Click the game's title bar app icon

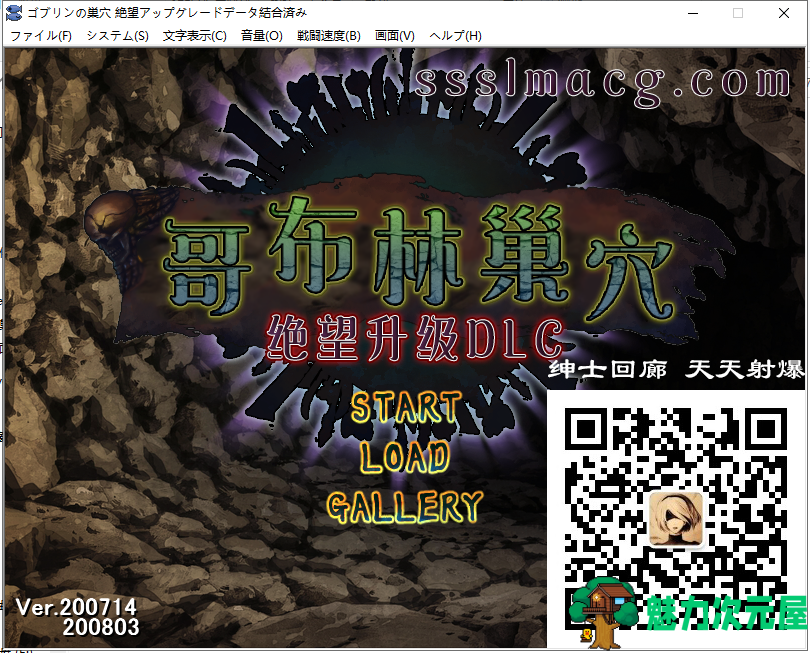click(14, 13)
